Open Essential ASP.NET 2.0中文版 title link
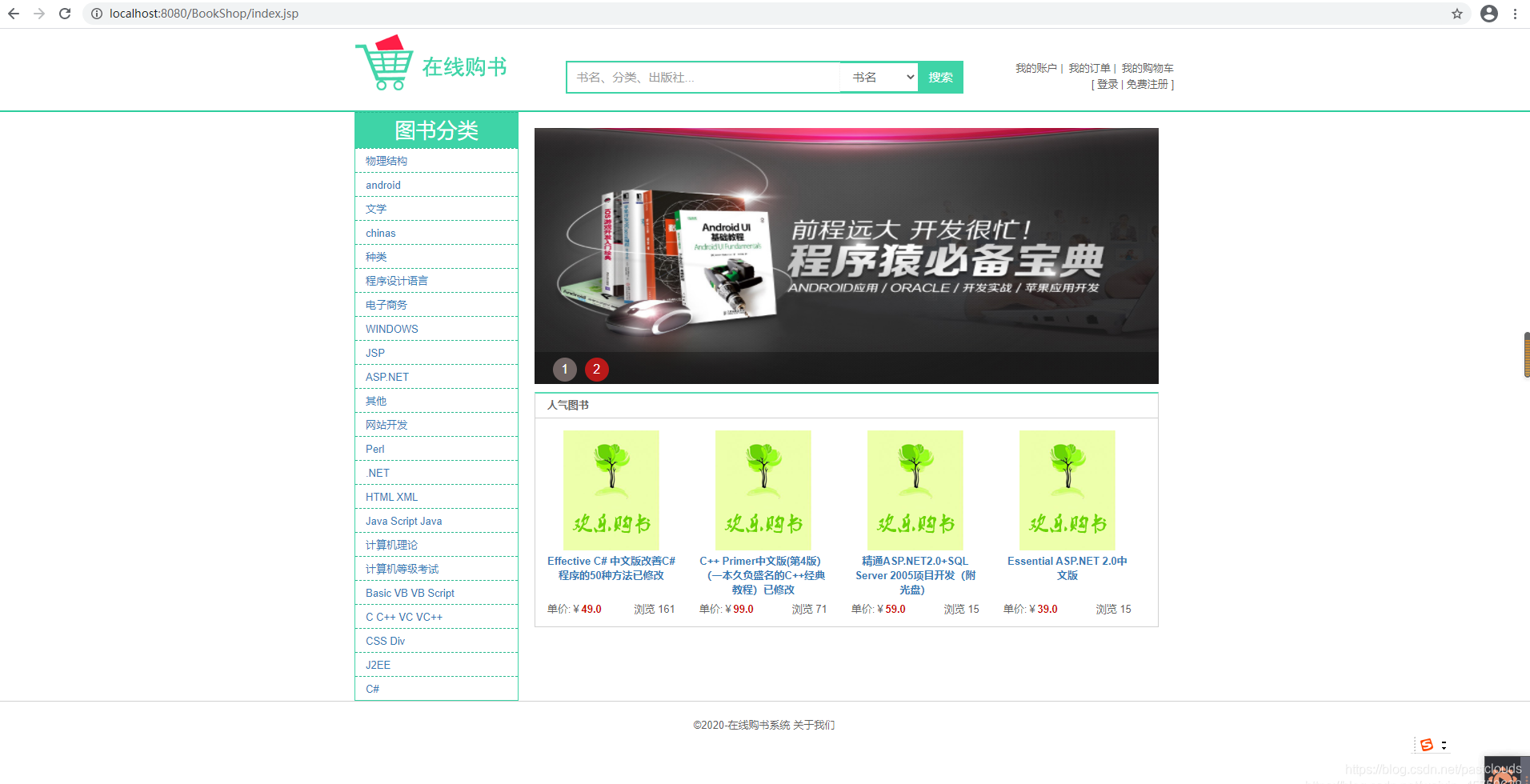The image size is (1530, 784). (1067, 568)
